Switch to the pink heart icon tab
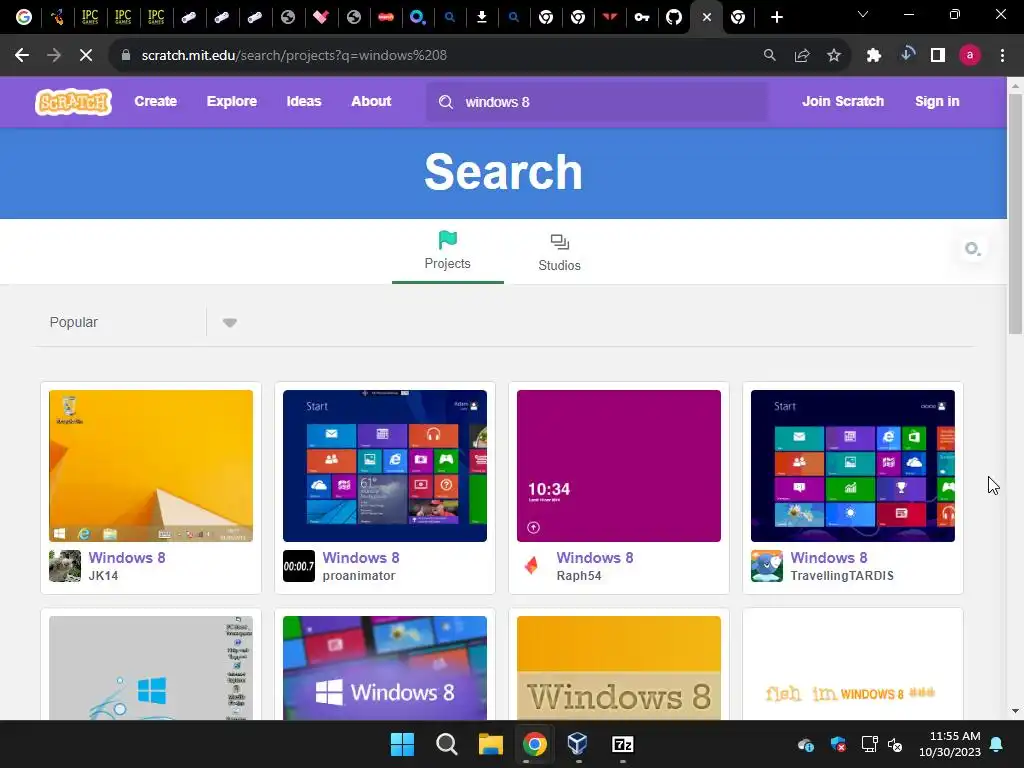The width and height of the screenshot is (1024, 768). click(x=321, y=17)
